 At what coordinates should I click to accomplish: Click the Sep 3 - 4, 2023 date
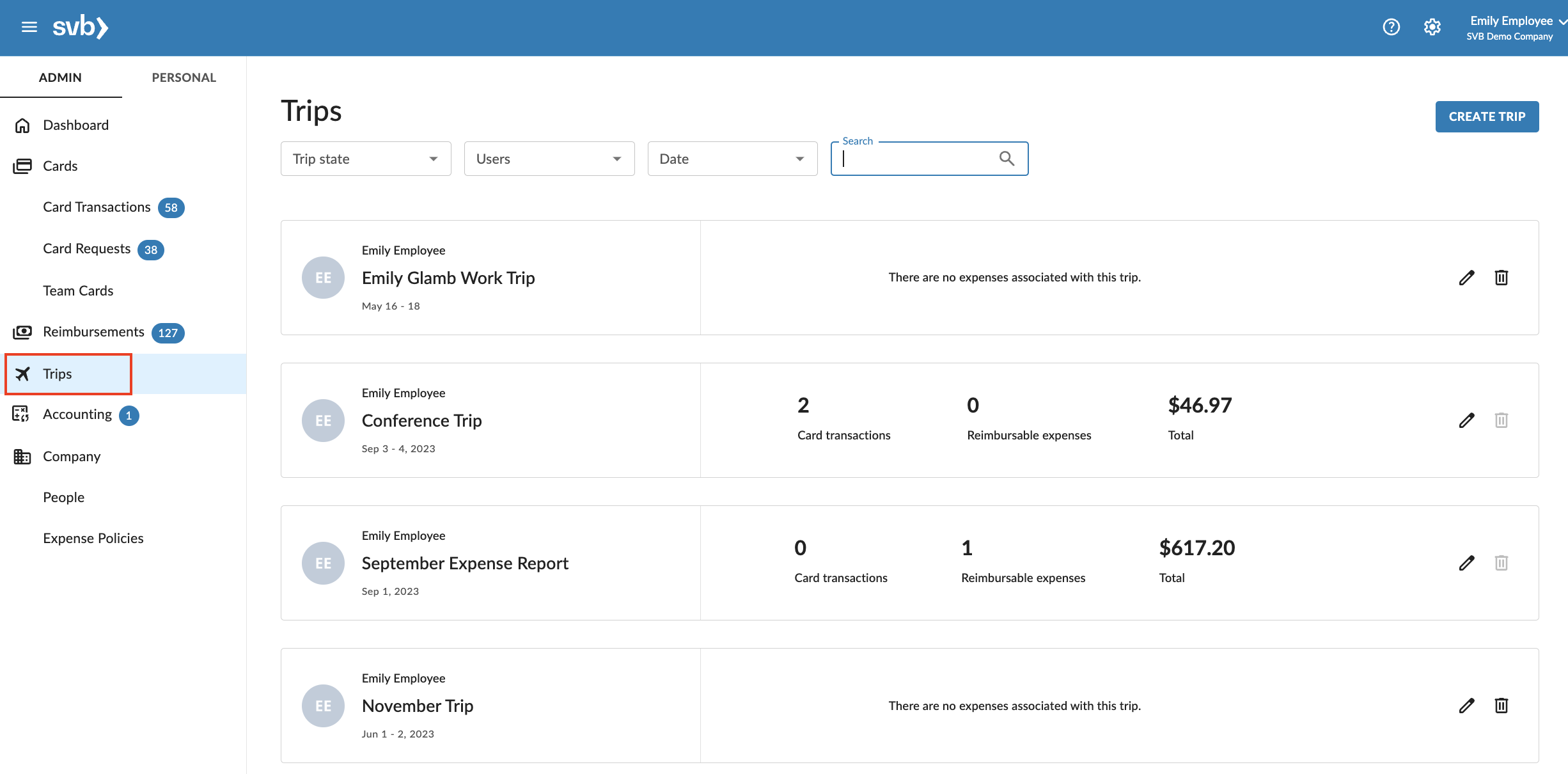(398, 449)
